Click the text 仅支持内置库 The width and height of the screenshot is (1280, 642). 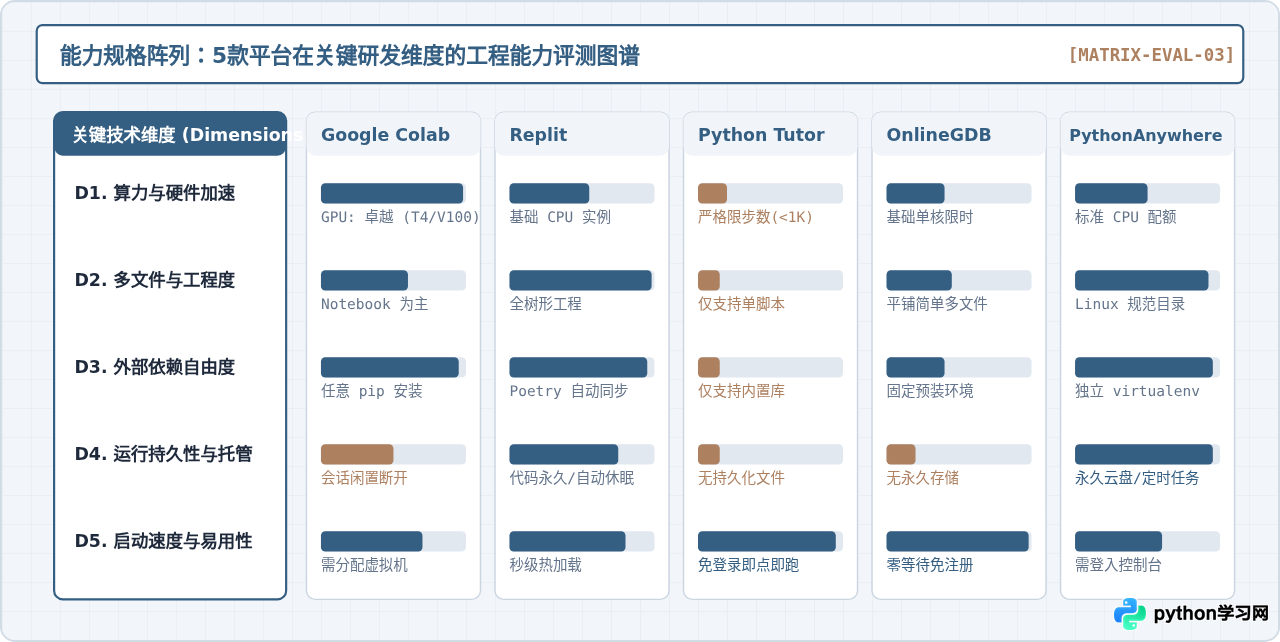(x=742, y=391)
